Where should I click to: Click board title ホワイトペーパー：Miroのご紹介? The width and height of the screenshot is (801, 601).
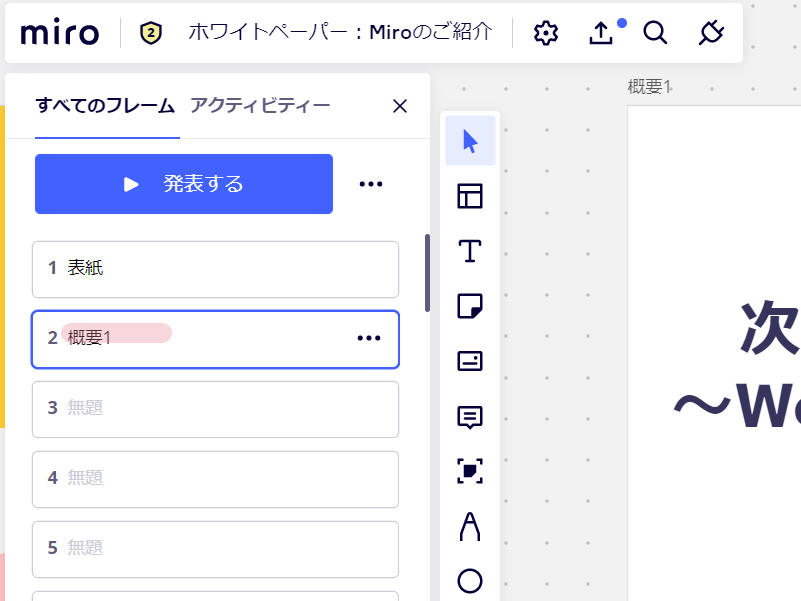click(340, 33)
